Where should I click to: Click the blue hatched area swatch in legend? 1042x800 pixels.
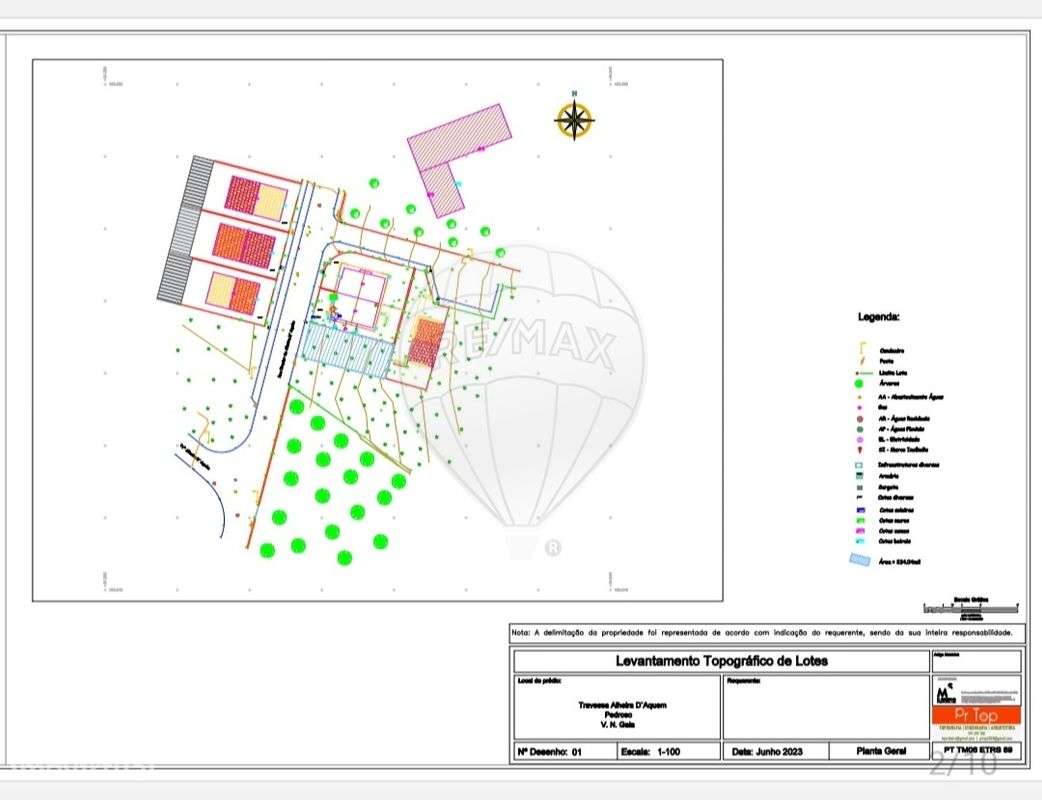point(860,560)
